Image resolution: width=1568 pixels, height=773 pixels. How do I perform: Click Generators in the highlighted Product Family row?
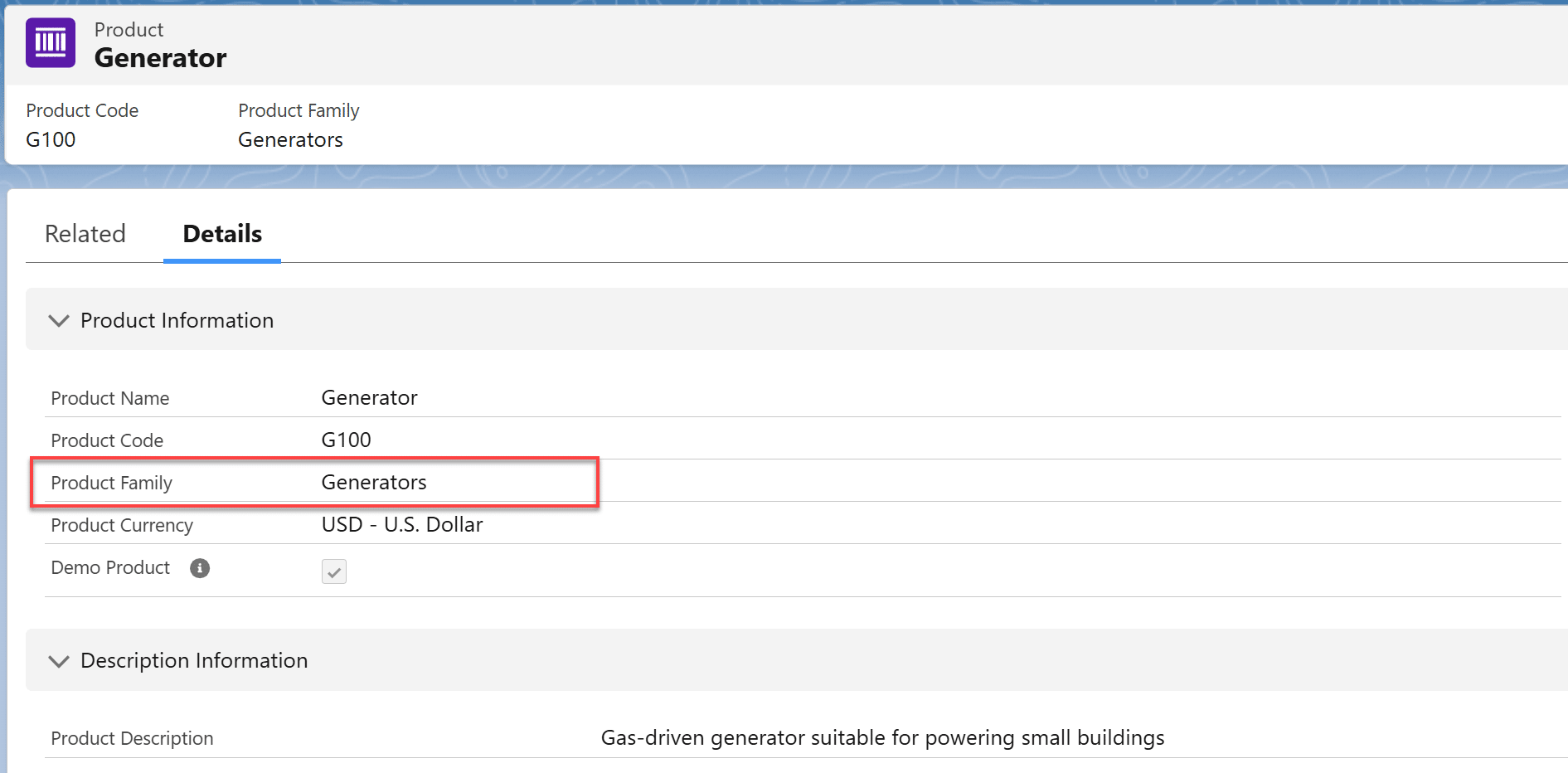click(x=374, y=483)
